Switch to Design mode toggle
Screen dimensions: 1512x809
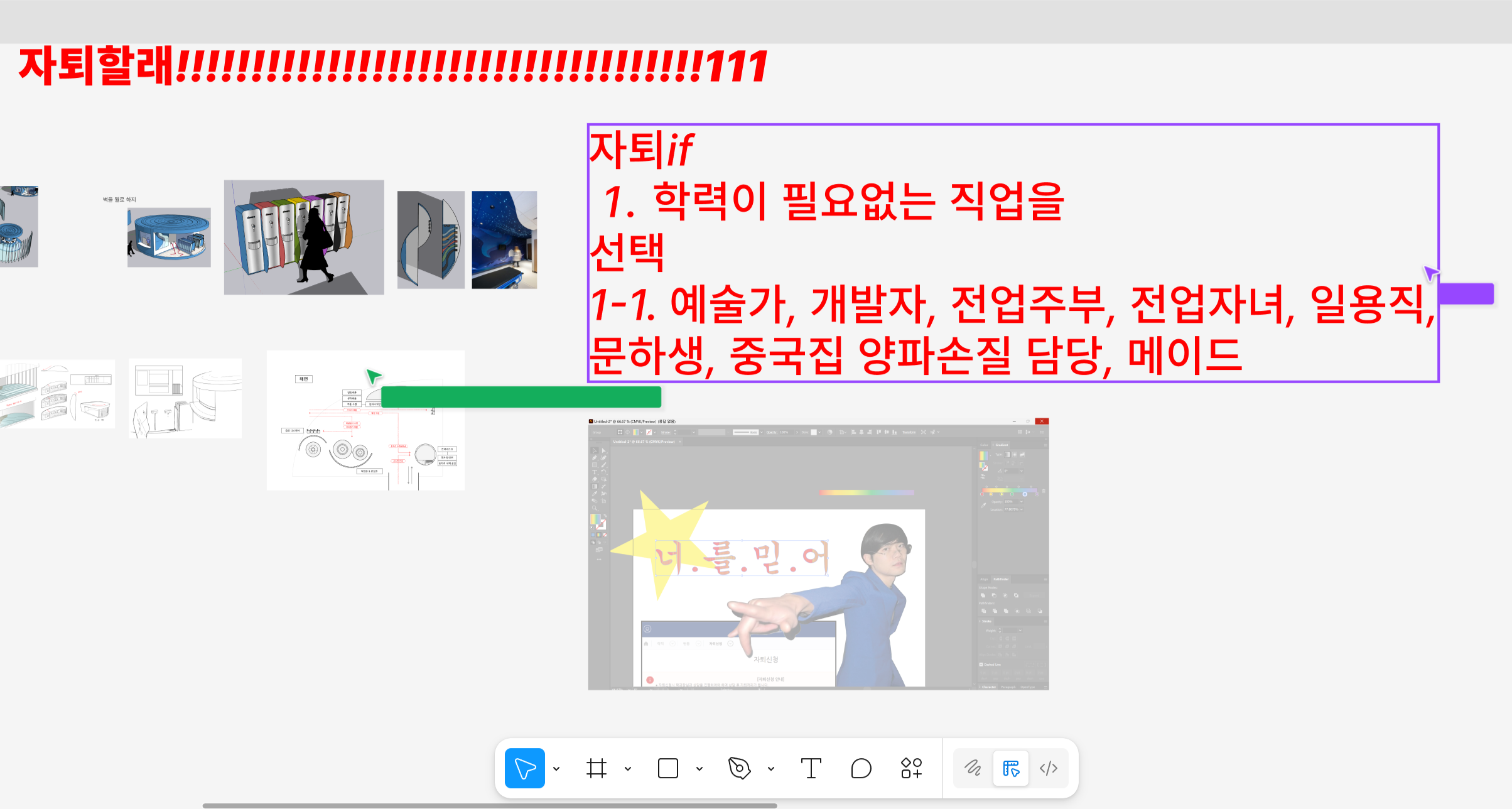tap(1010, 768)
